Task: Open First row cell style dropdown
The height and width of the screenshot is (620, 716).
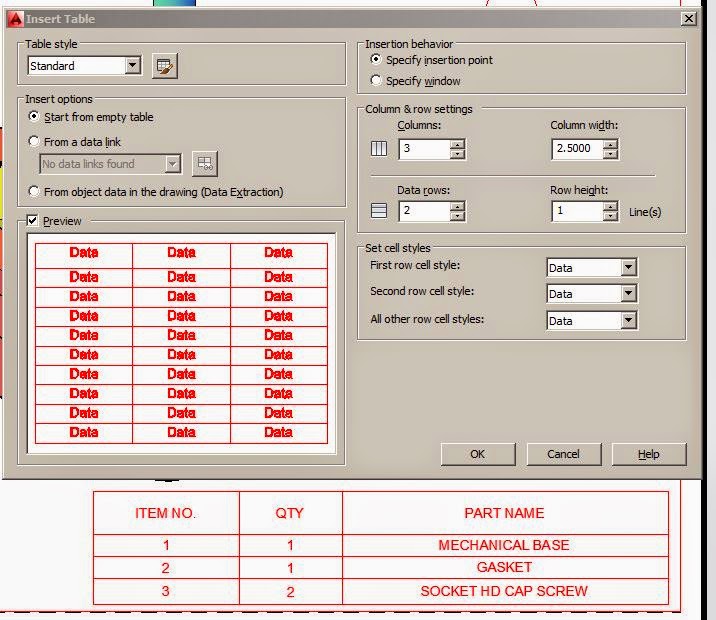Action: tap(629, 268)
